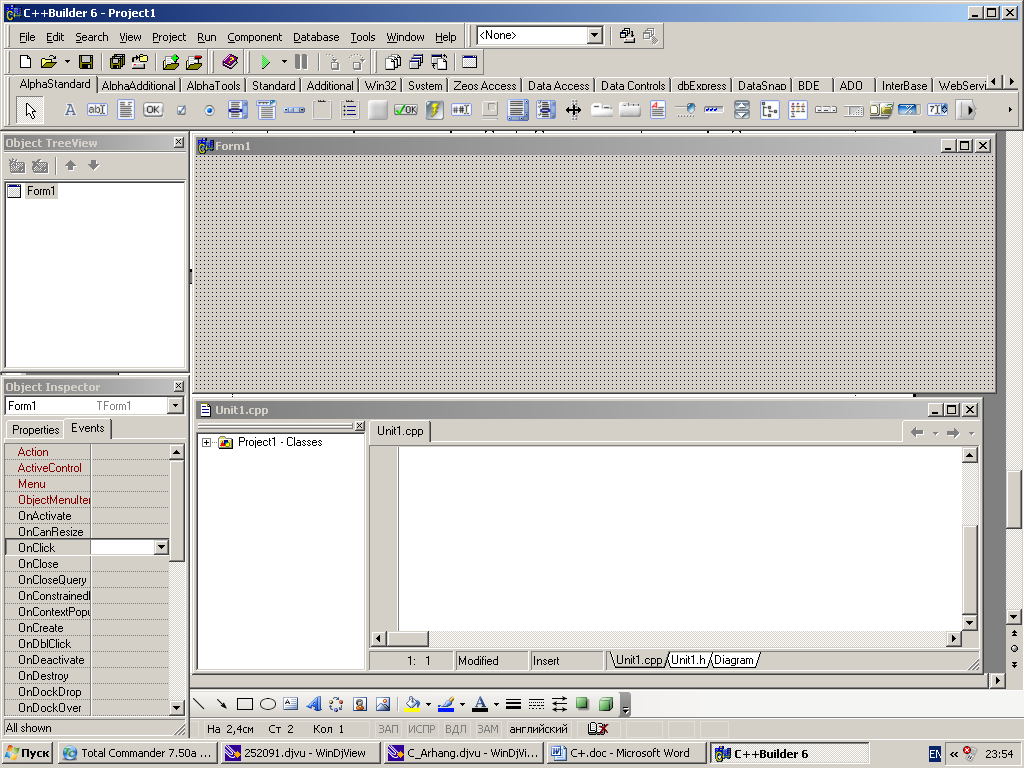Open the Help contents book icon
The width and height of the screenshot is (1024, 768).
point(229,62)
